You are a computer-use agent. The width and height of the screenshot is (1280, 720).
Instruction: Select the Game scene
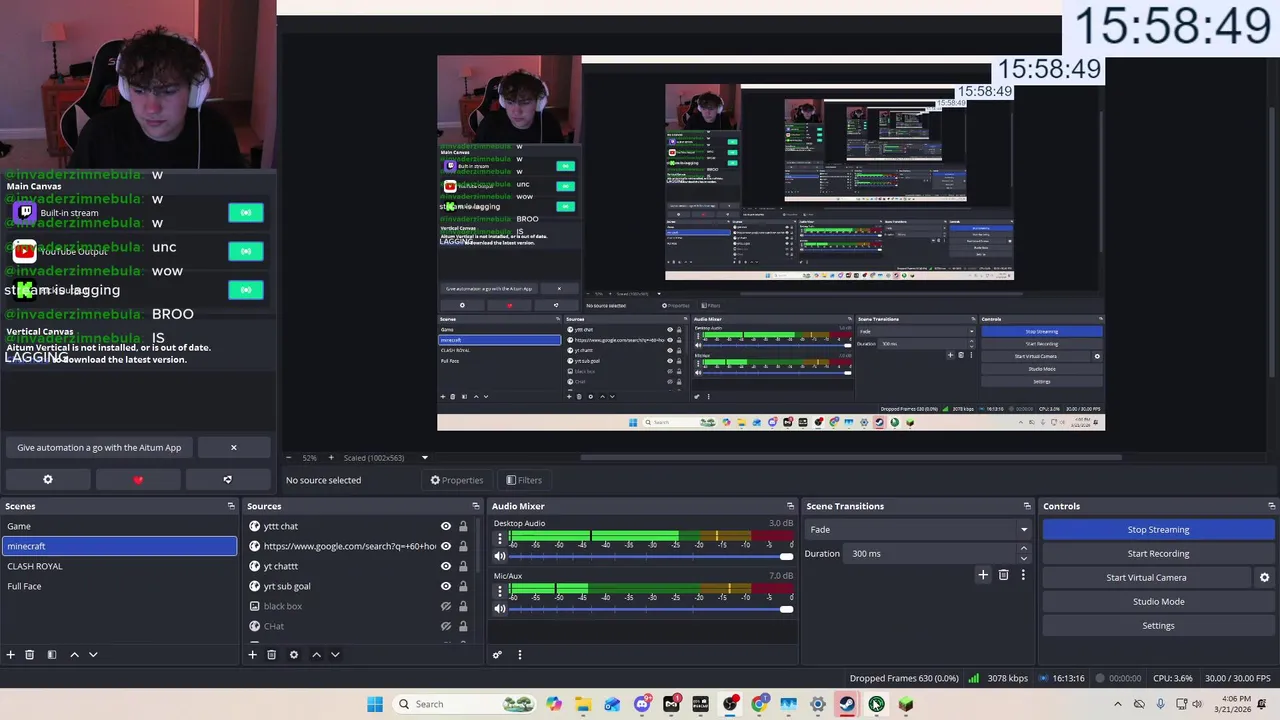point(119,526)
